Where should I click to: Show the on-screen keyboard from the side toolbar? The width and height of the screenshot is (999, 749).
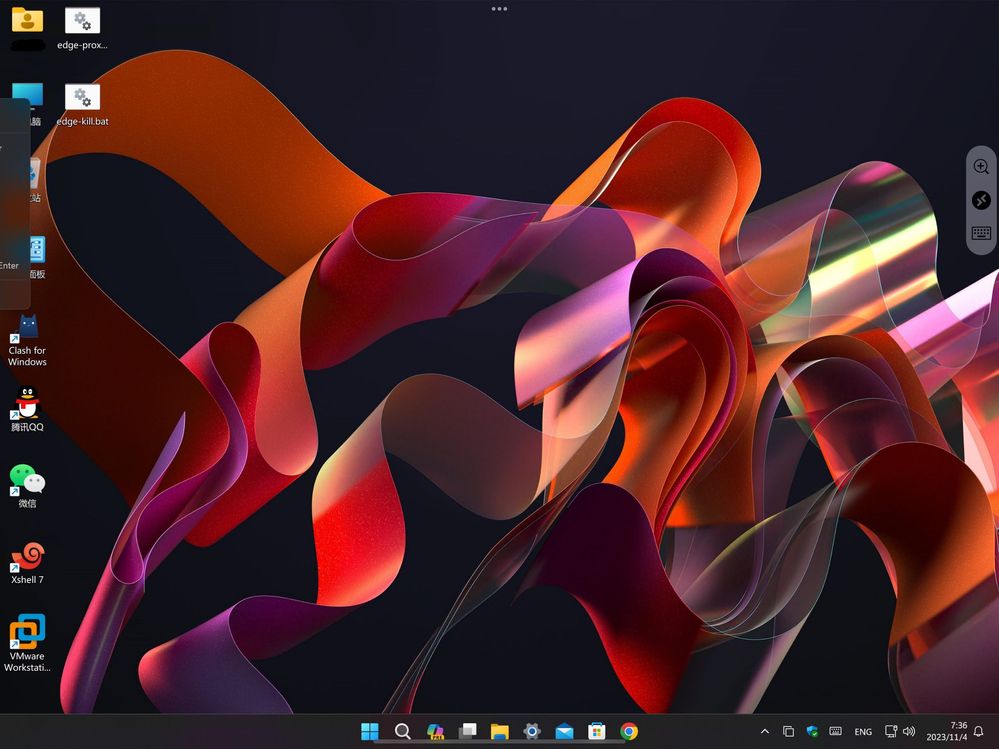pos(981,233)
